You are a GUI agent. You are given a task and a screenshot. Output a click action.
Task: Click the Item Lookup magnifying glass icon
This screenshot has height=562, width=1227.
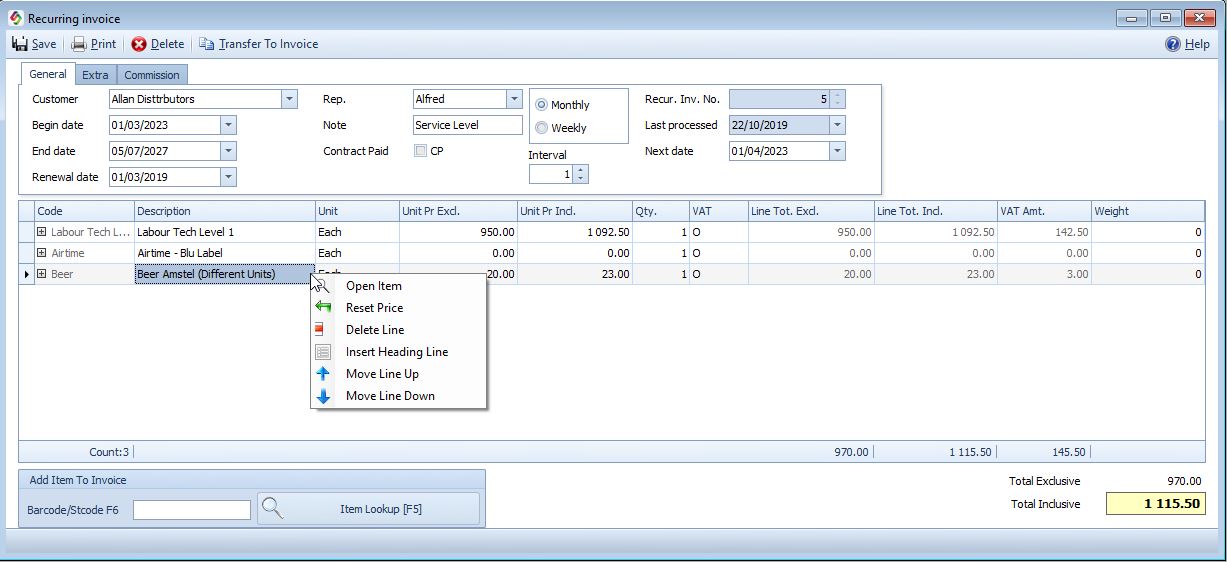click(271, 508)
